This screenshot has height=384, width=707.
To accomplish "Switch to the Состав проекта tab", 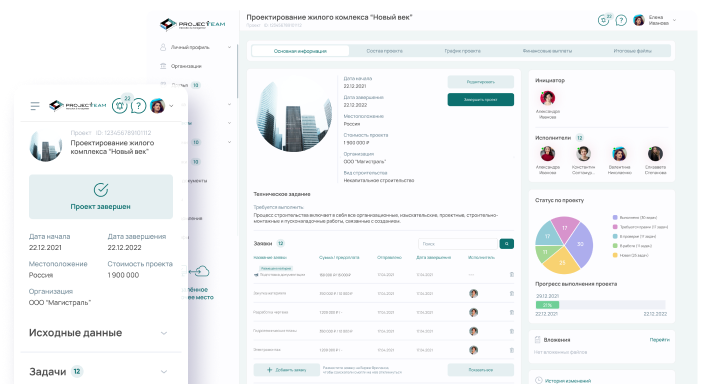I will 385,51.
